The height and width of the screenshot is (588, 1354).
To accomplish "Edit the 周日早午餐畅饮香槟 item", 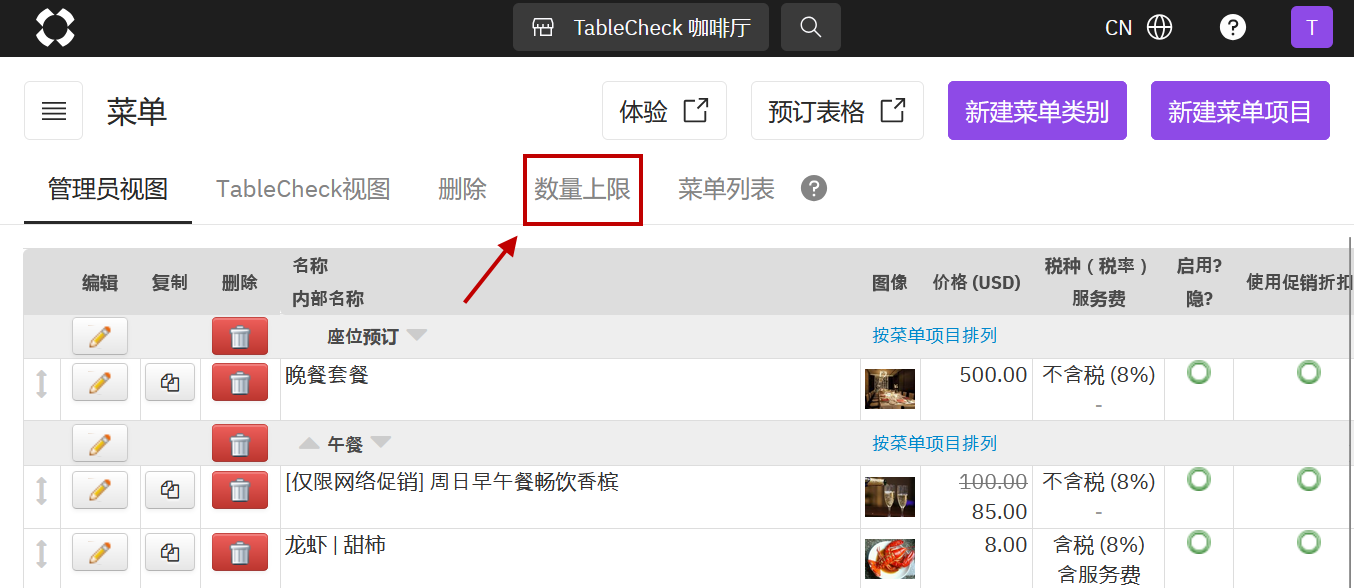I will point(100,490).
